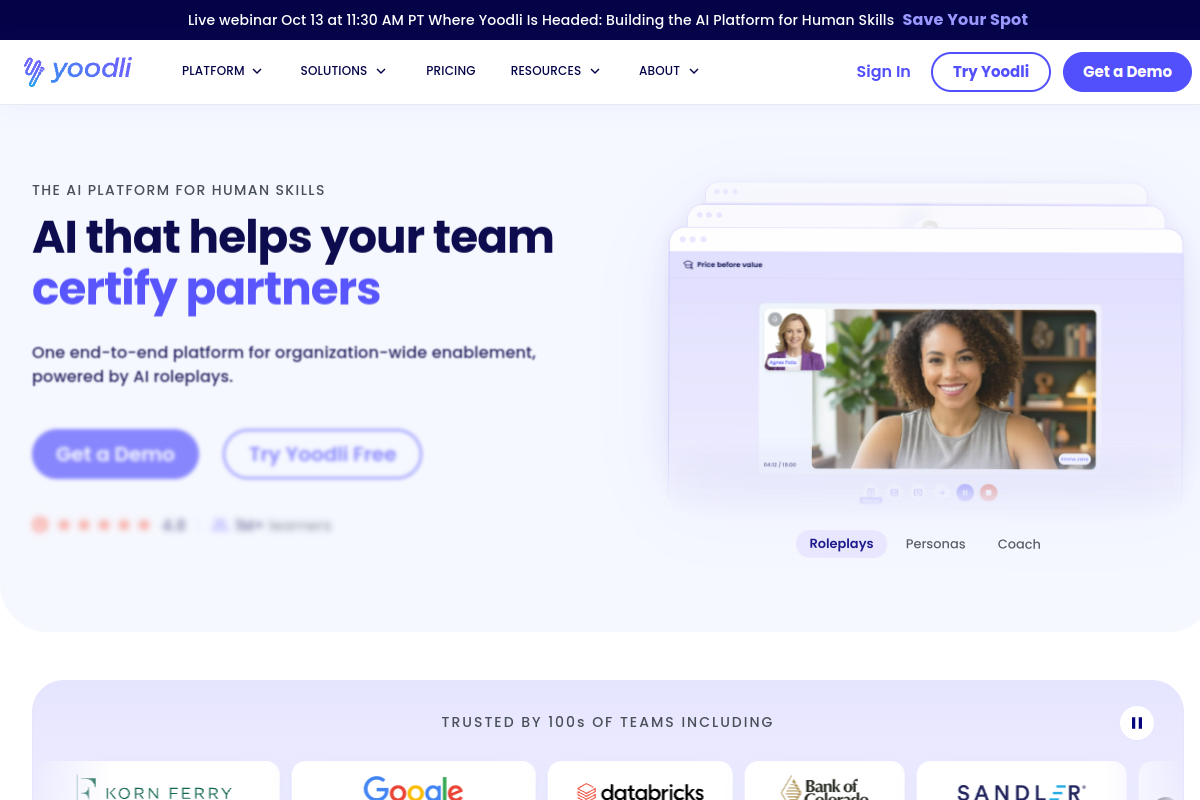The width and height of the screenshot is (1200, 800).
Task: Open the Resources dropdown menu
Action: (555, 71)
